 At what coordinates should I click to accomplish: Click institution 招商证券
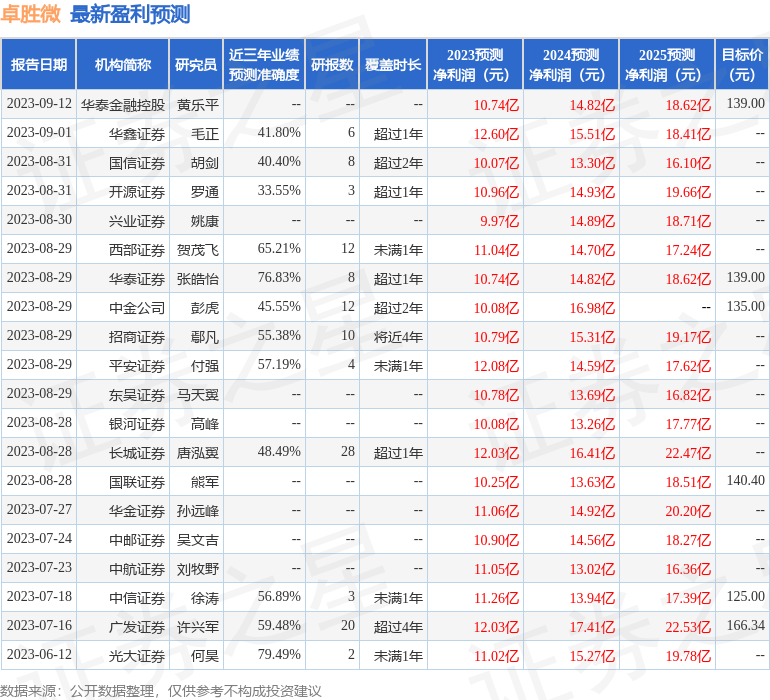[137, 337]
